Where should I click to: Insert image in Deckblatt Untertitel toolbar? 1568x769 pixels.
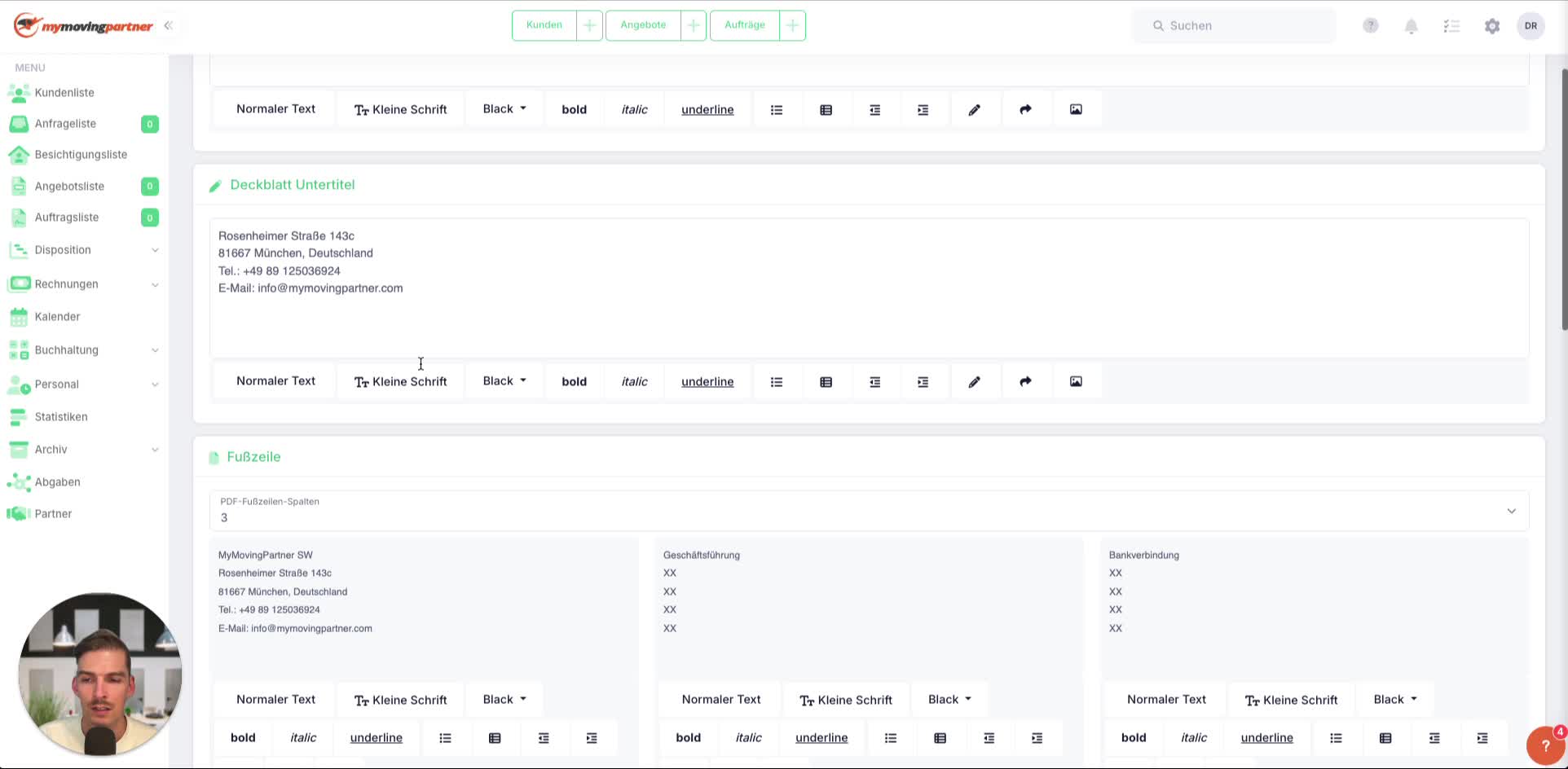[x=1077, y=381]
